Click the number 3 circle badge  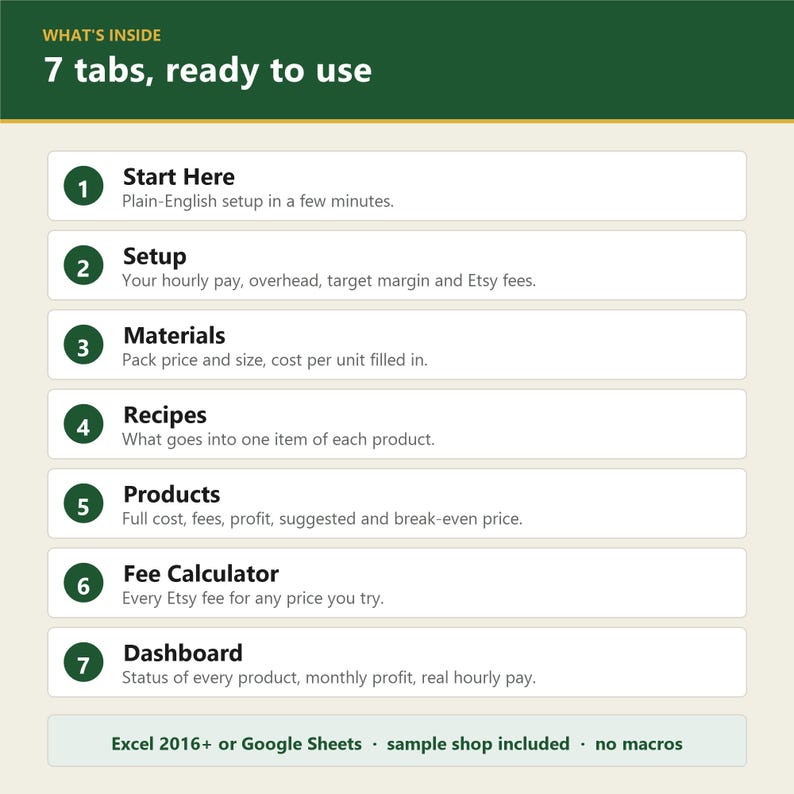tap(84, 345)
